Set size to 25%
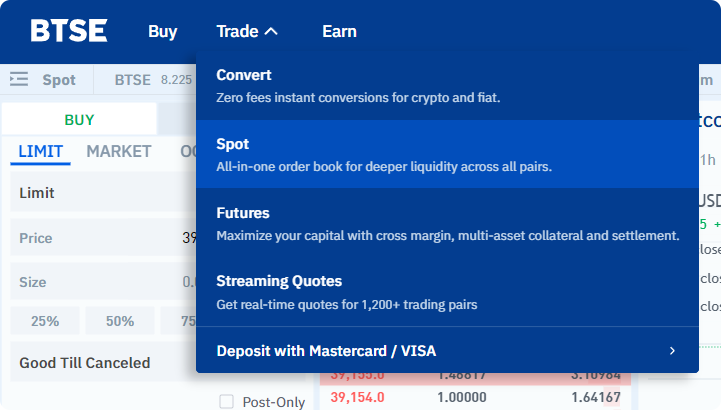Viewport: 721px width, 410px height. tap(45, 321)
